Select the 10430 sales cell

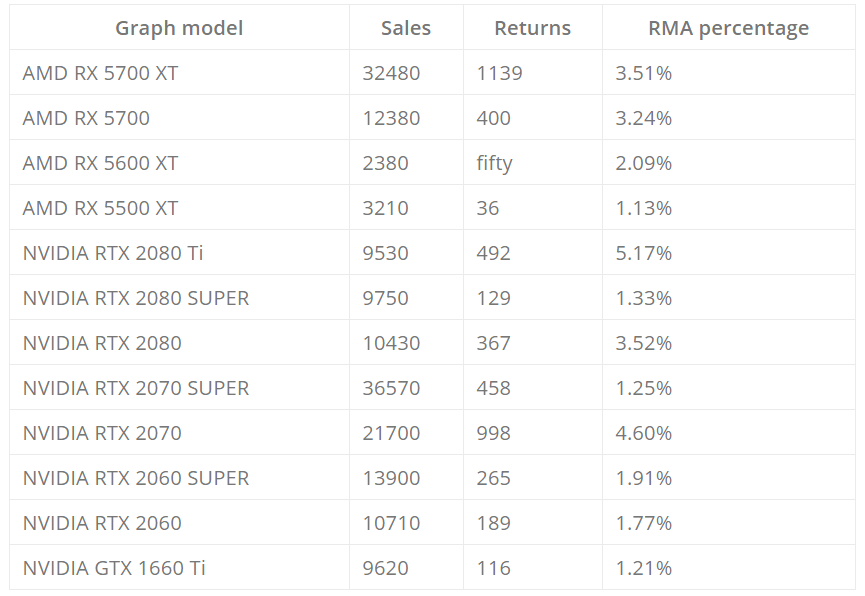click(391, 343)
